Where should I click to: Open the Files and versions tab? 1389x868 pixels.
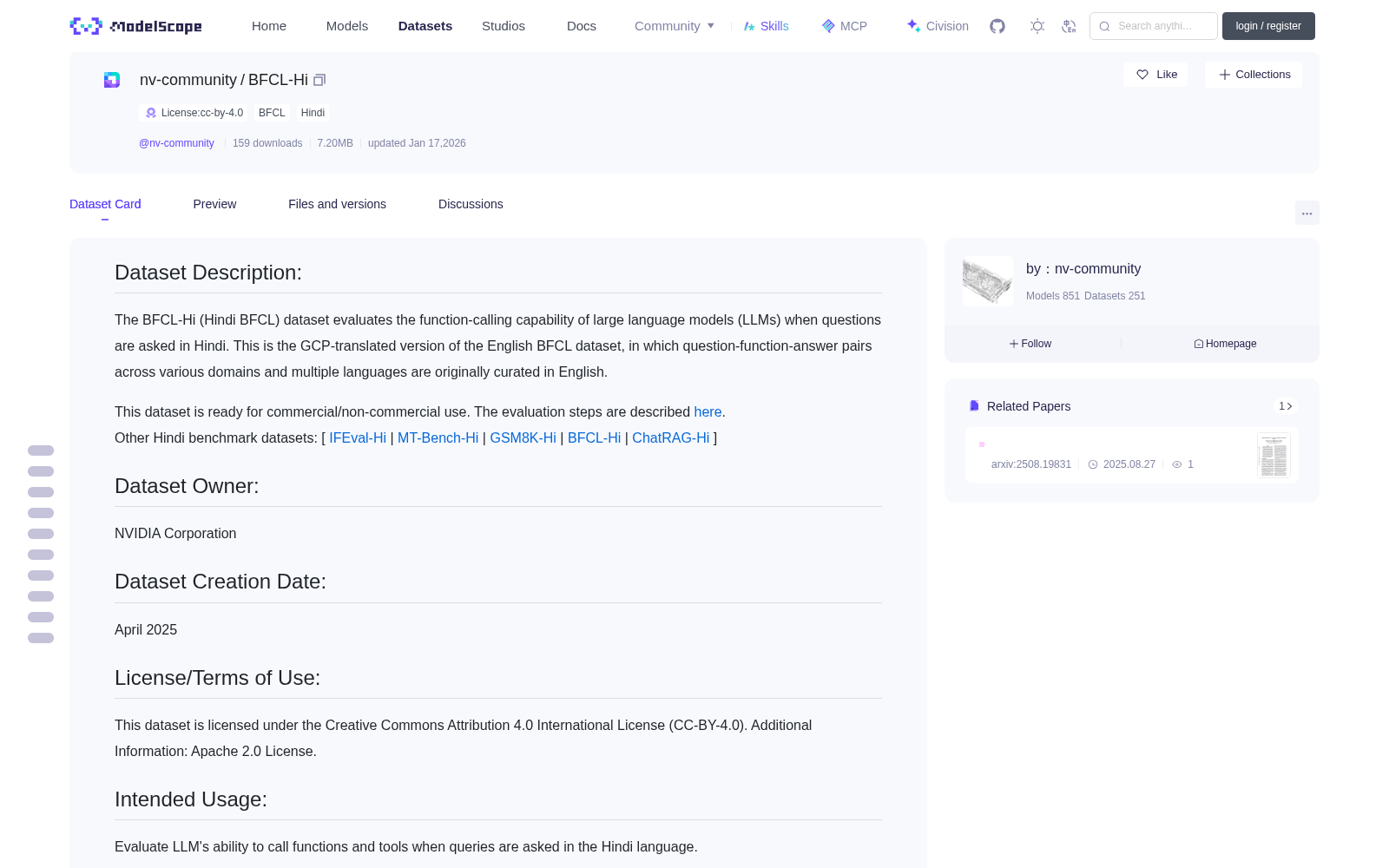click(337, 204)
